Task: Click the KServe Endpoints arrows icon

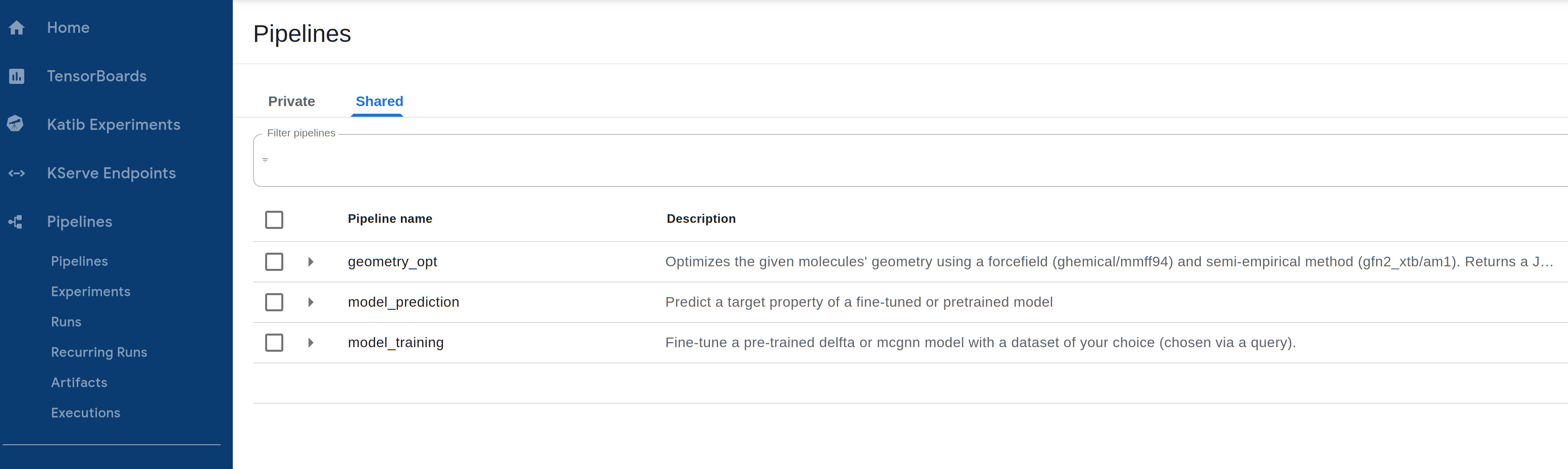Action: [x=17, y=173]
